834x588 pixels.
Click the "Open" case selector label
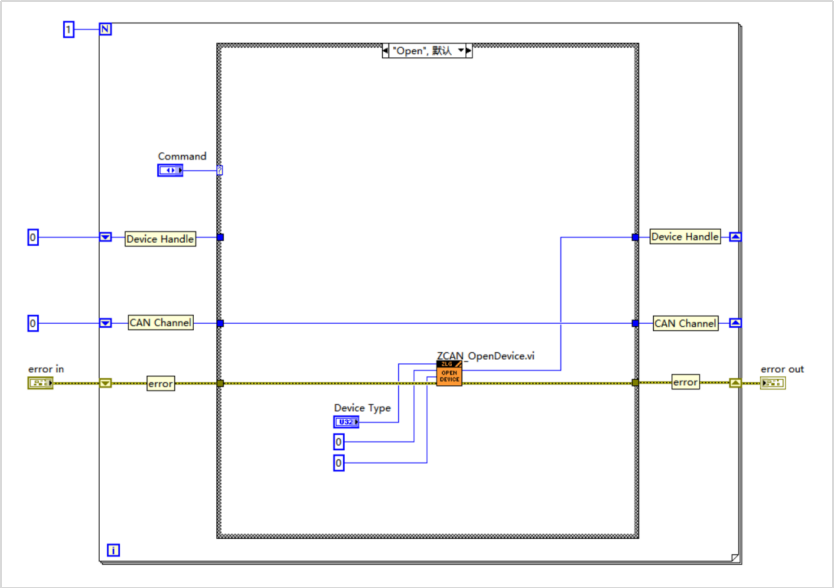click(x=422, y=51)
